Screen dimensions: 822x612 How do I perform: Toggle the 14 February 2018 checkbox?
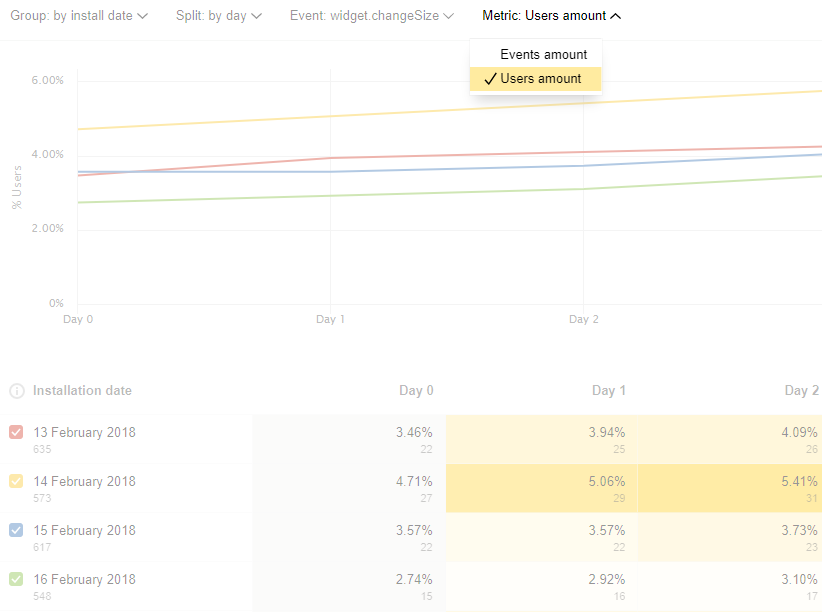coord(16,482)
